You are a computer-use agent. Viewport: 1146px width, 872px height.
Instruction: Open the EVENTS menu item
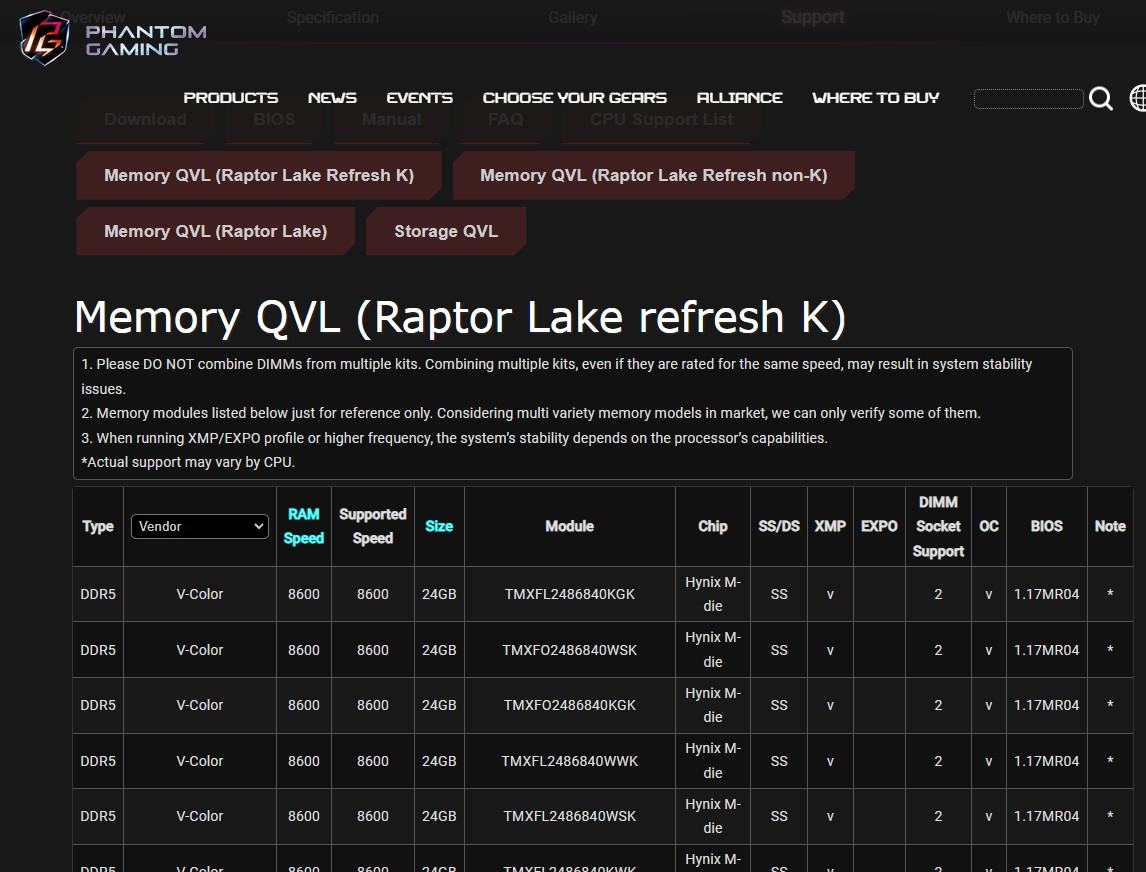click(420, 98)
